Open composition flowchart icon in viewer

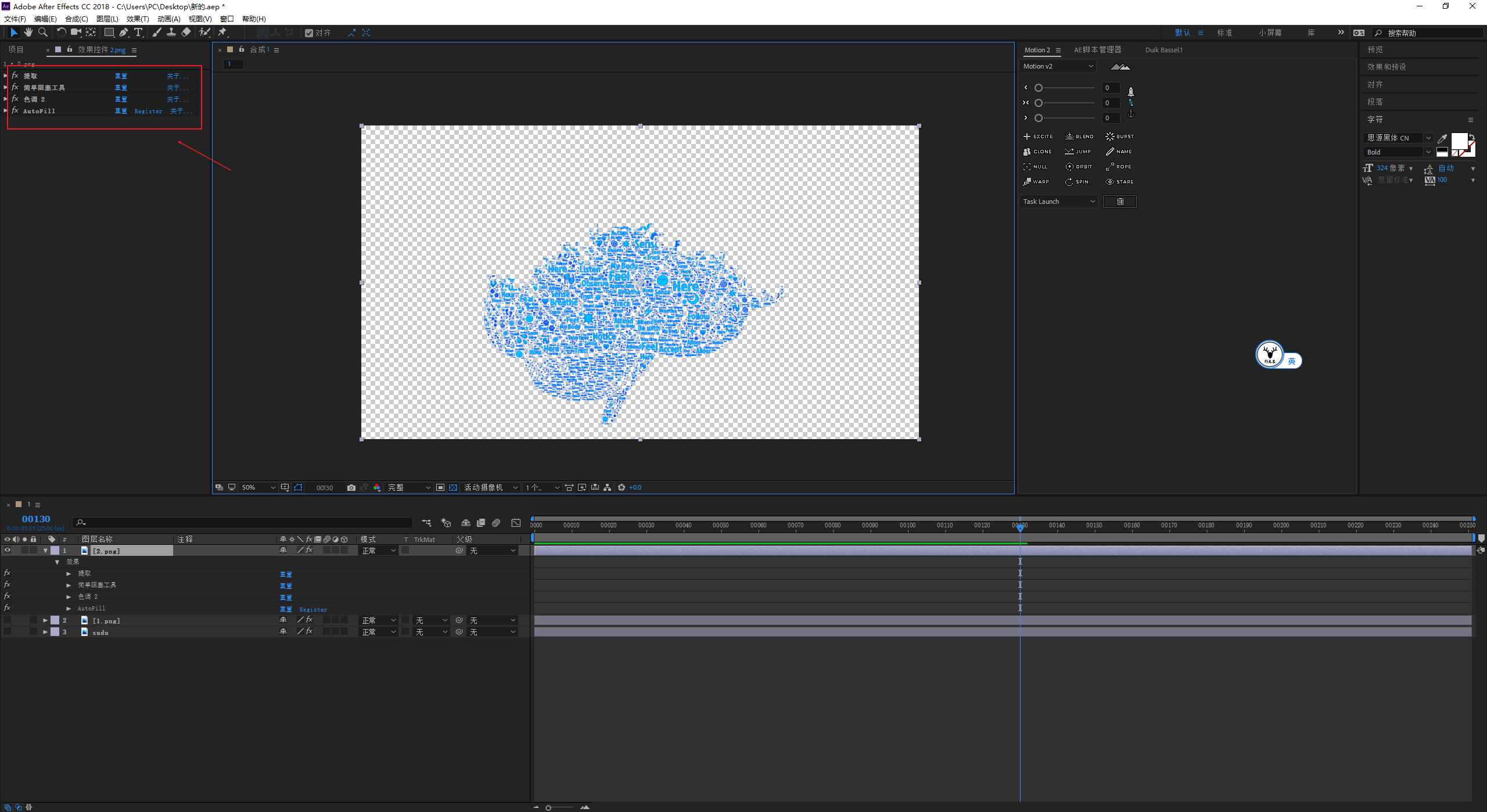pos(608,487)
